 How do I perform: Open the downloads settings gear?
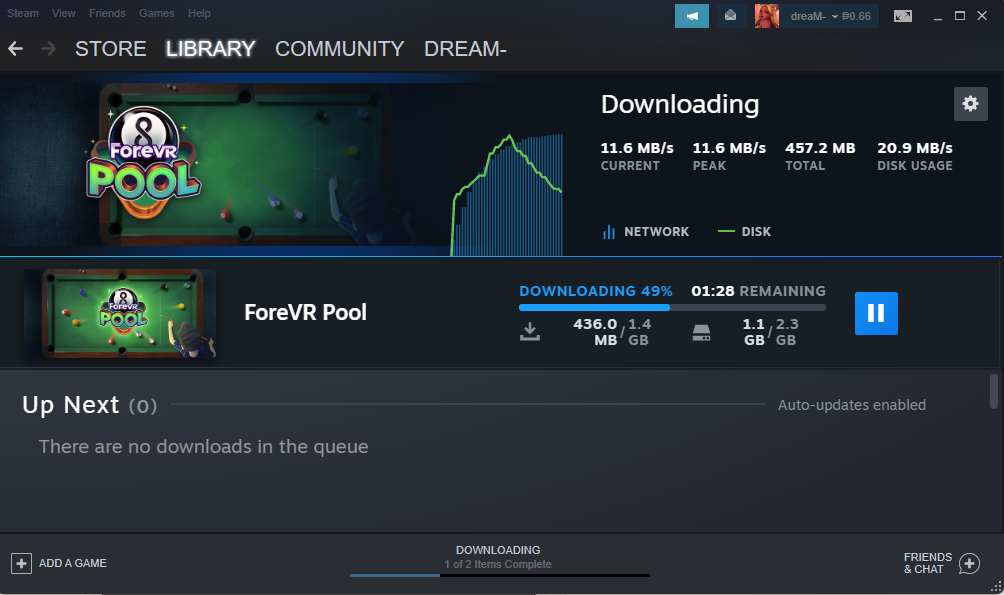pyautogui.click(x=969, y=103)
